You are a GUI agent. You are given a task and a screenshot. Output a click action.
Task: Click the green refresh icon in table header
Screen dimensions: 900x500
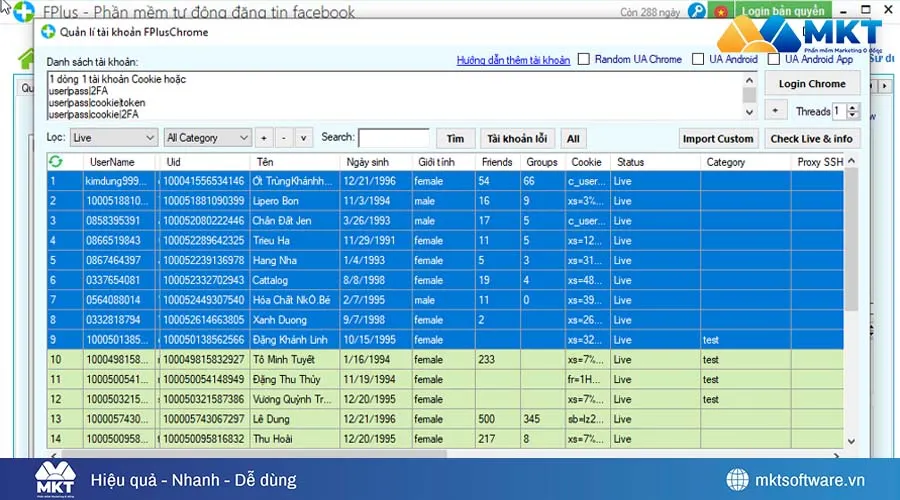point(56,162)
